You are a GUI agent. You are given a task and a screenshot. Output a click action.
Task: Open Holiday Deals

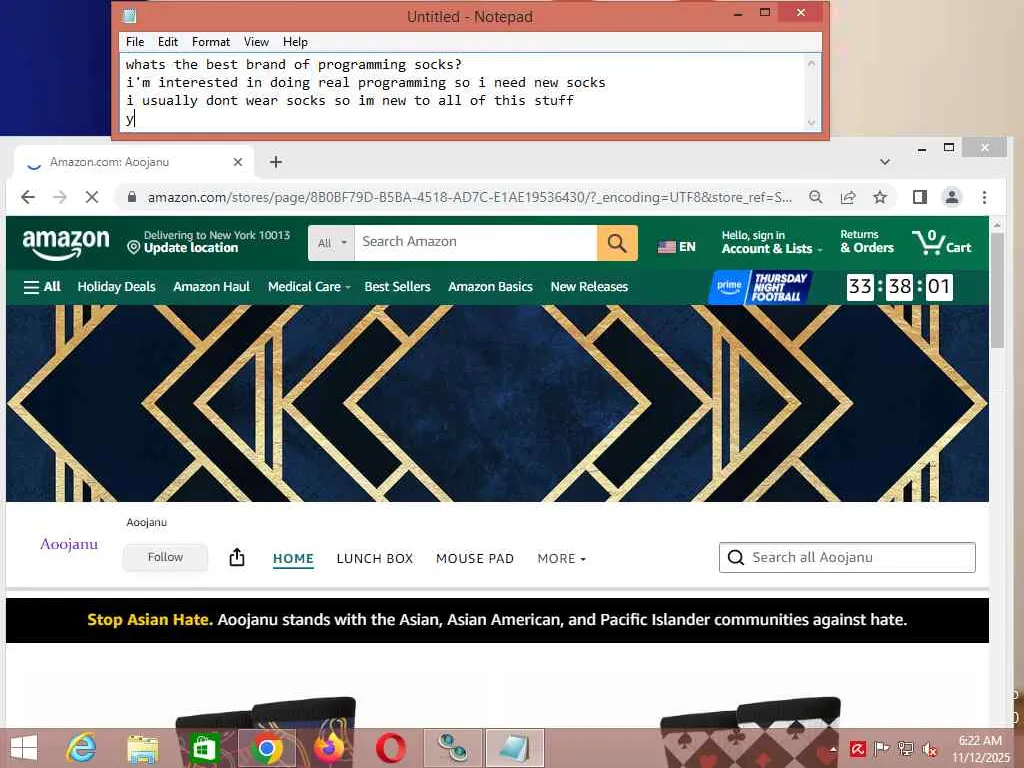[116, 287]
